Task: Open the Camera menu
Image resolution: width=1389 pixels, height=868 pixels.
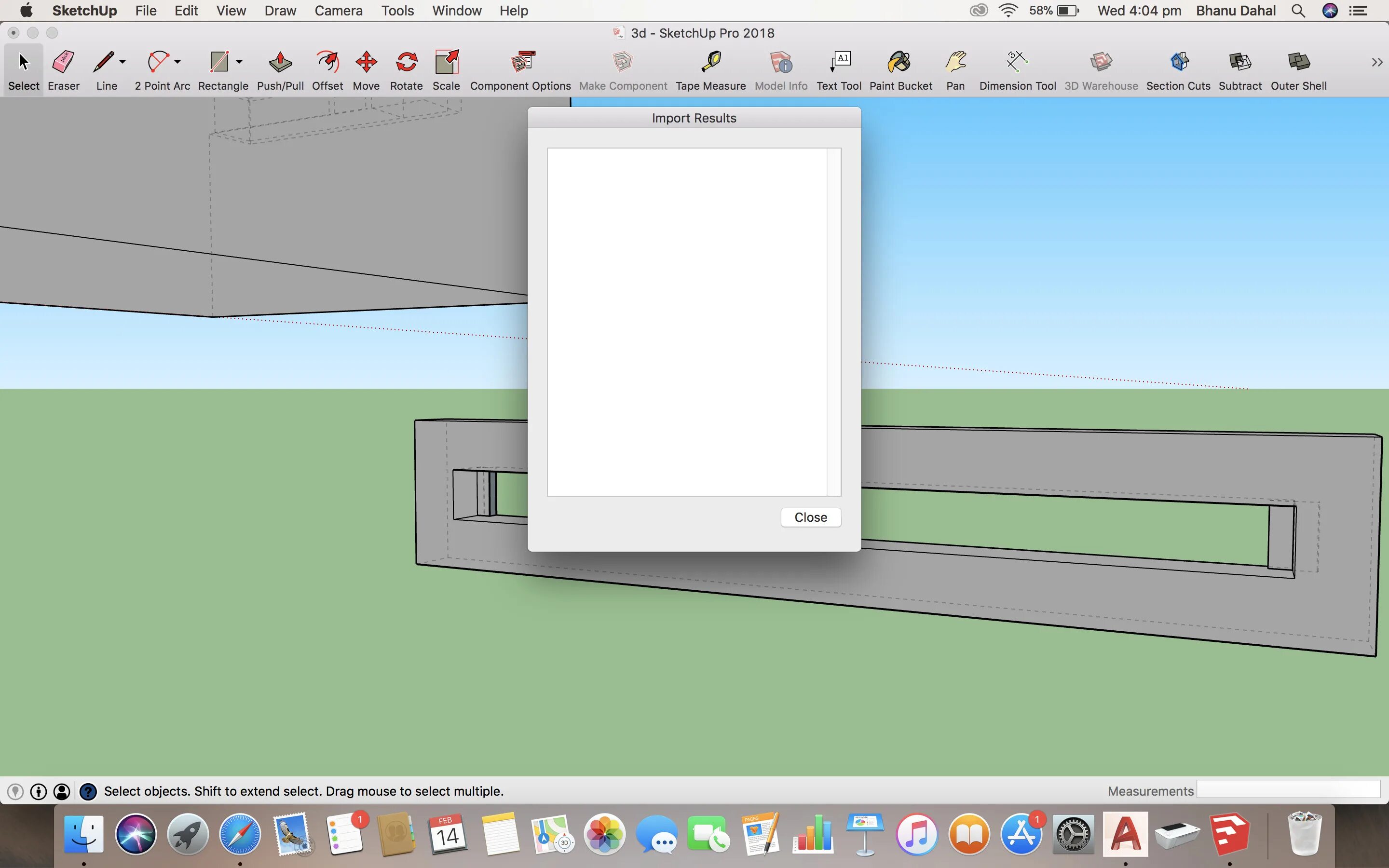Action: coord(338,10)
